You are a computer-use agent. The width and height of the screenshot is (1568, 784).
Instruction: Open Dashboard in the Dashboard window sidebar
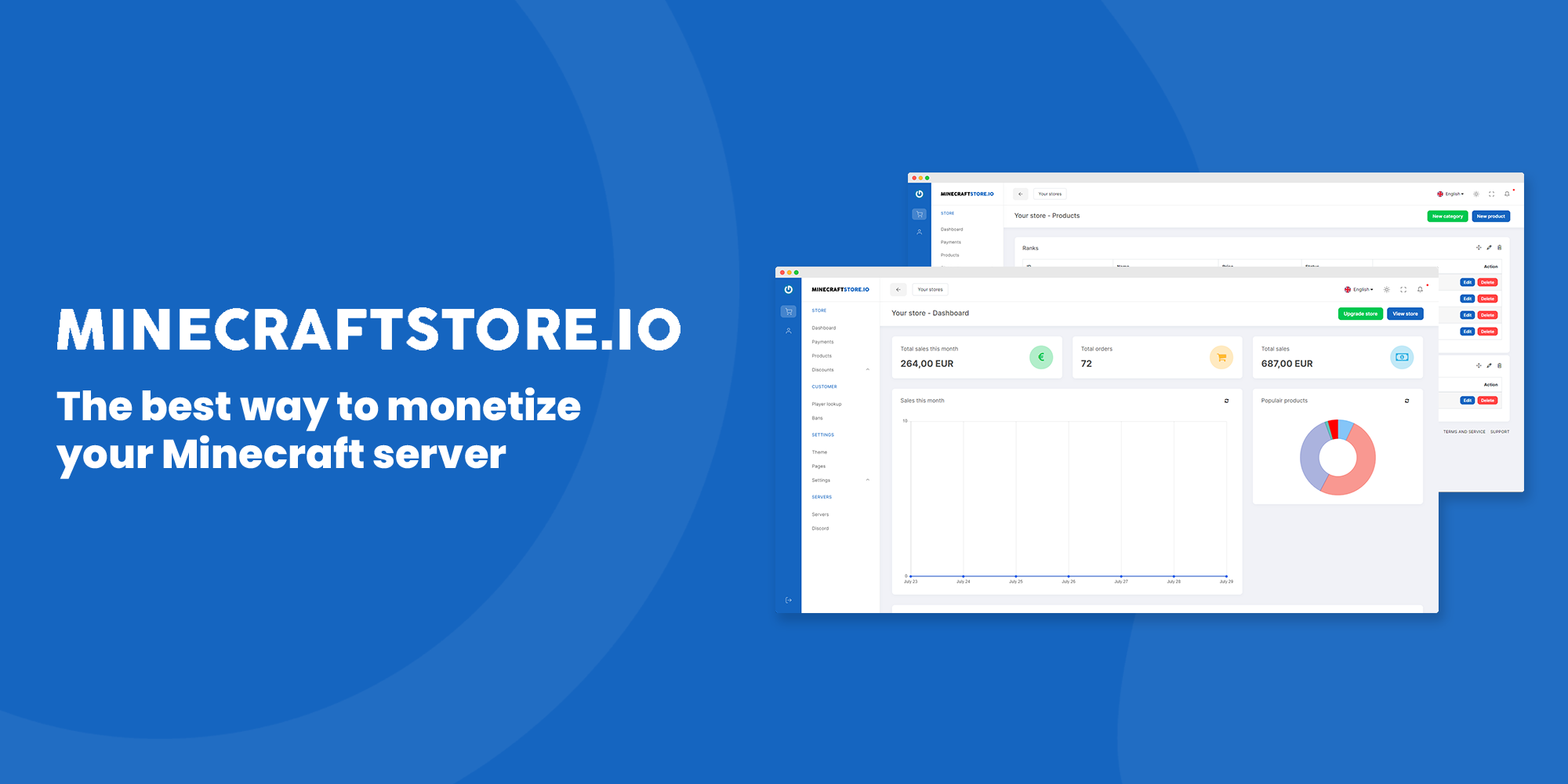point(824,328)
